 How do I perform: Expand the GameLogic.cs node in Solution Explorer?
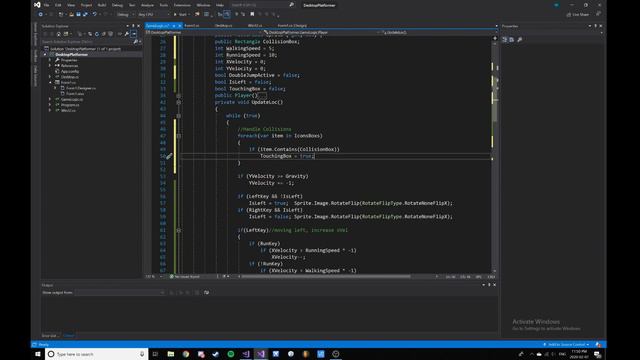(50, 99)
